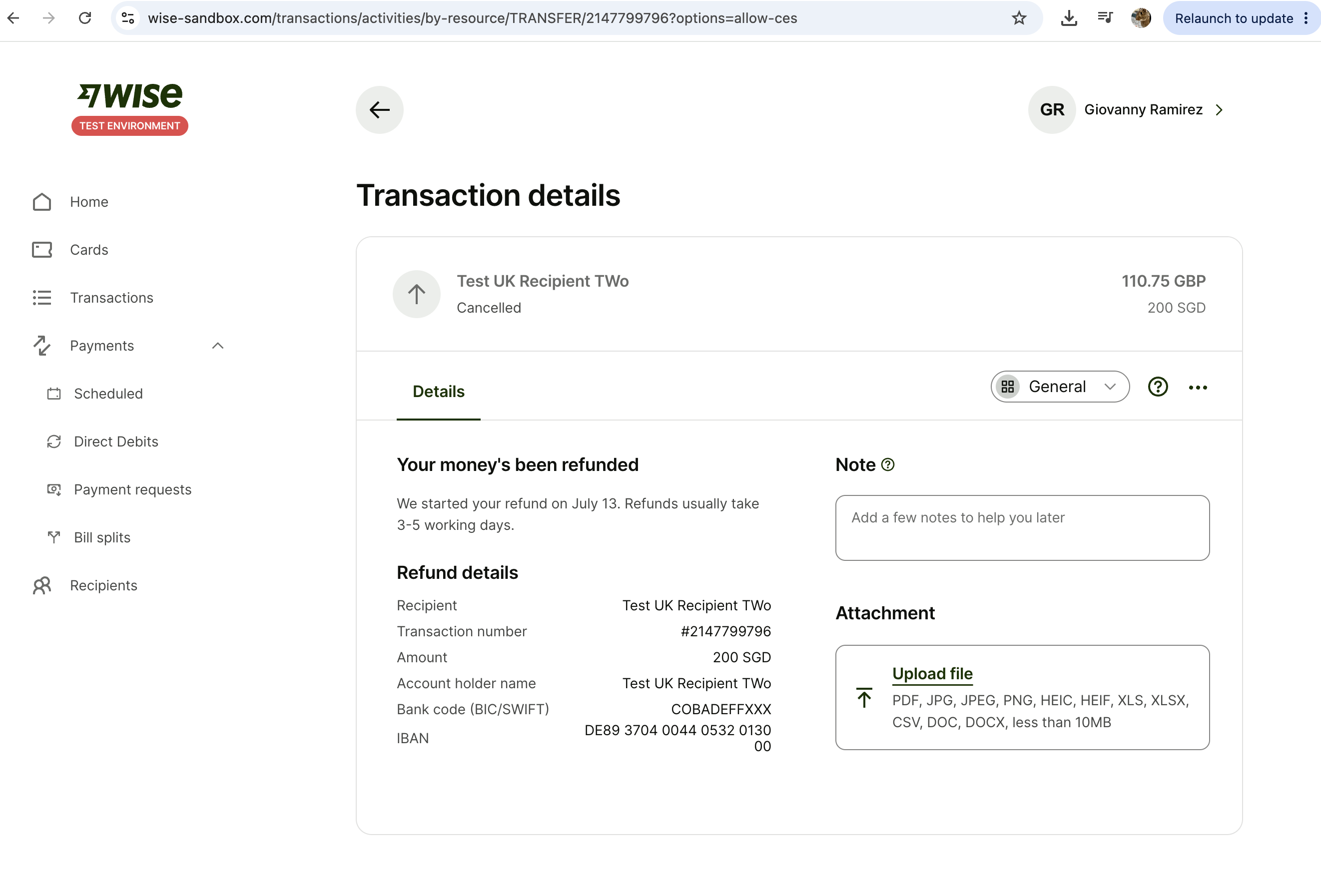Click the Payments arrows icon
This screenshot has width=1321, height=896.
42,346
